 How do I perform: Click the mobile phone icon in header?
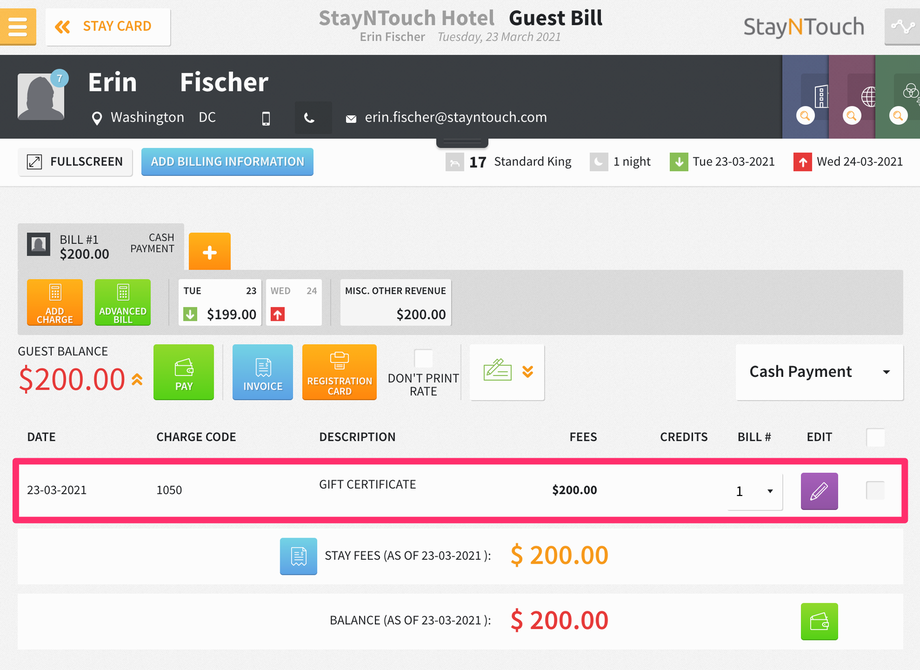click(x=266, y=118)
